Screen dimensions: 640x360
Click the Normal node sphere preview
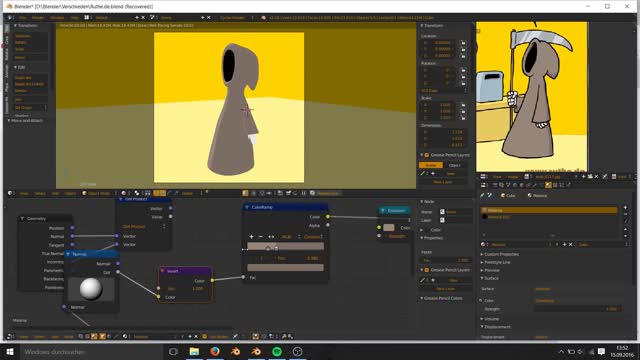[91, 289]
